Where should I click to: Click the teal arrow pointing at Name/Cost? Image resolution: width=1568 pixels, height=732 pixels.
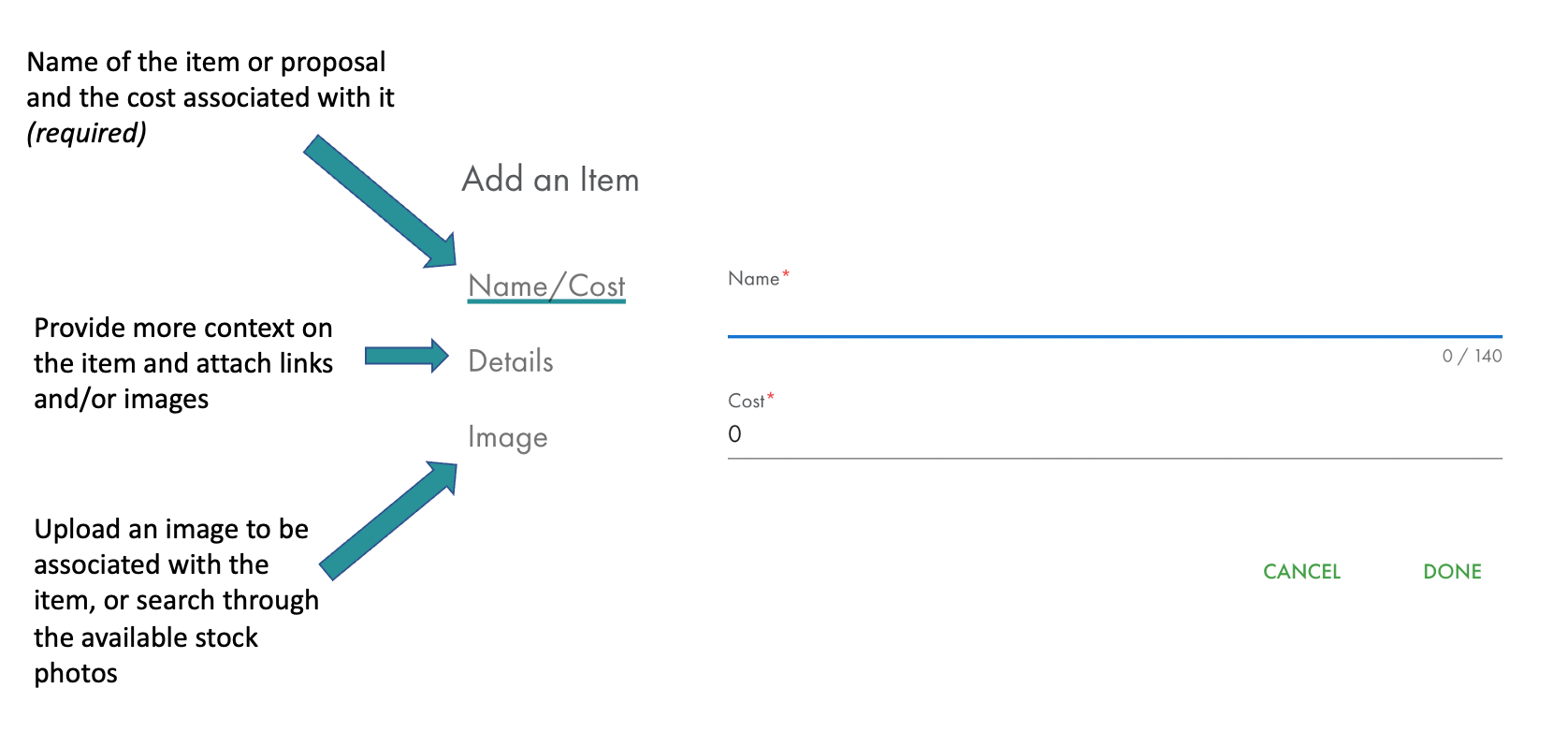click(x=381, y=202)
